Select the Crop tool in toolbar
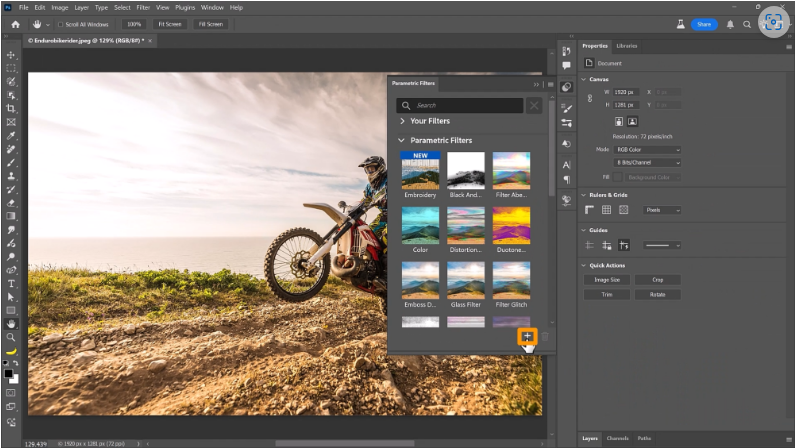The width and height of the screenshot is (795, 448). [x=11, y=108]
